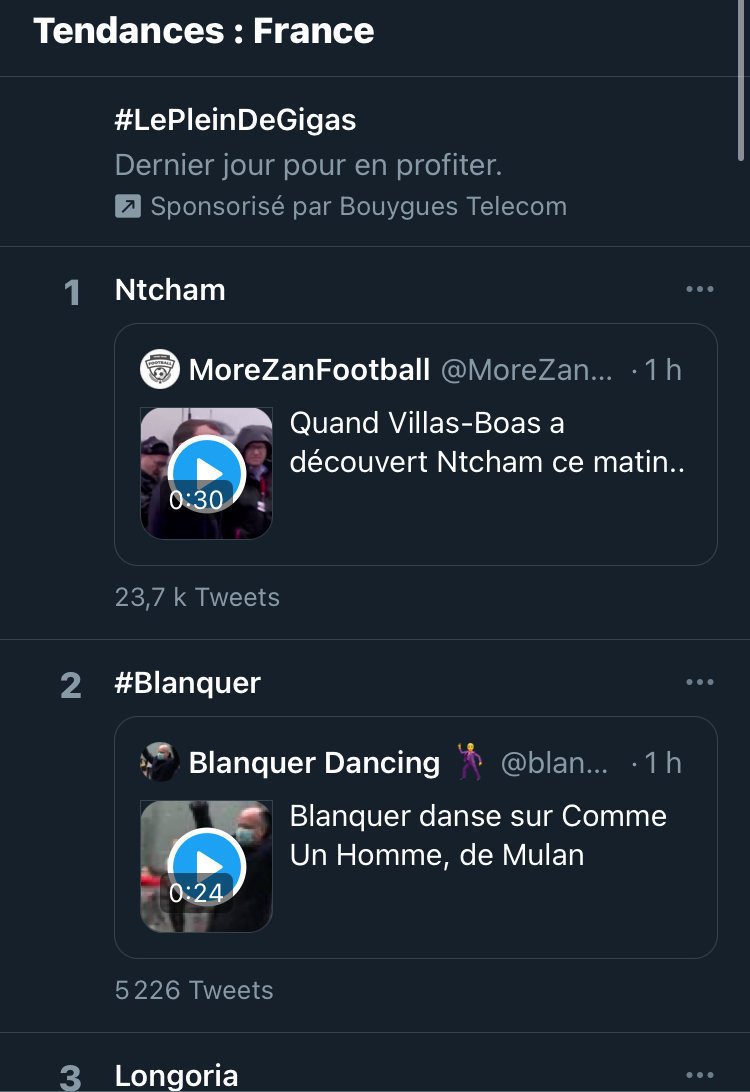Open the Ntcham trending topic
Screen dimensions: 750x1092
170,290
